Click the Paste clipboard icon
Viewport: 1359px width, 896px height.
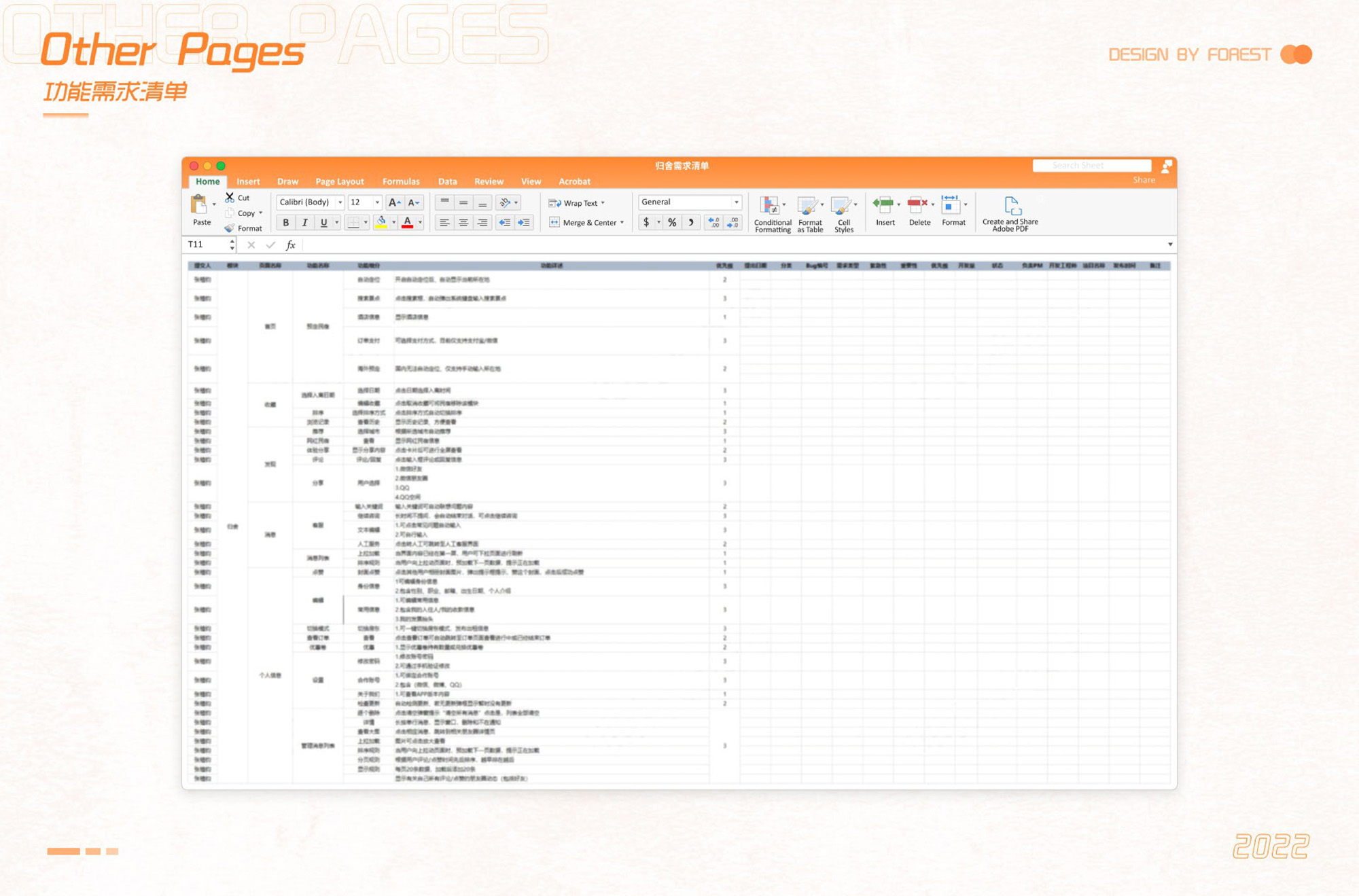(198, 204)
